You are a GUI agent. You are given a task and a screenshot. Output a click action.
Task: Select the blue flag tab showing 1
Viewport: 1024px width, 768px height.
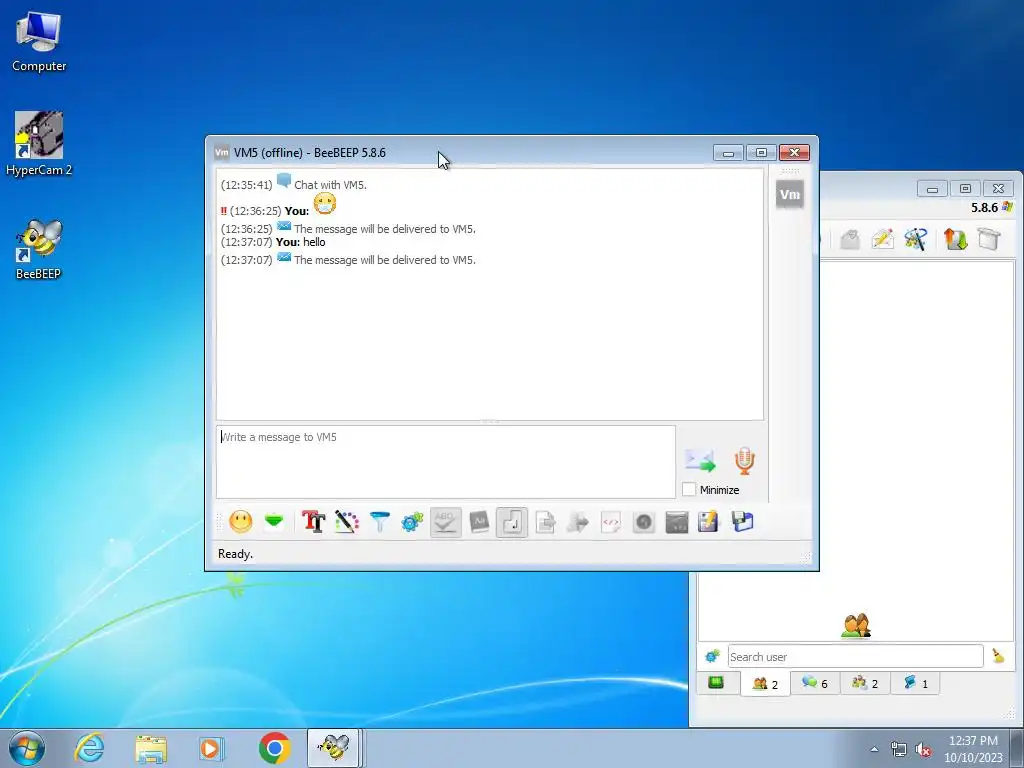click(x=915, y=683)
